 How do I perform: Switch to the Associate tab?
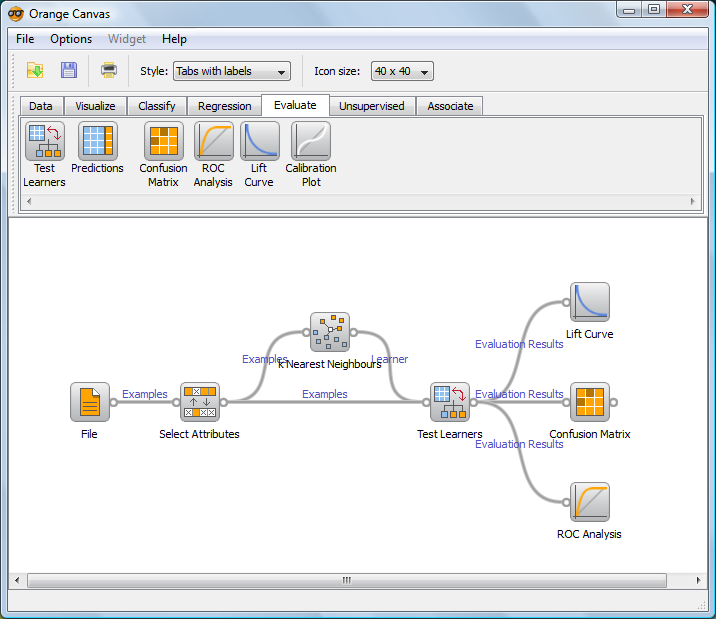click(450, 106)
